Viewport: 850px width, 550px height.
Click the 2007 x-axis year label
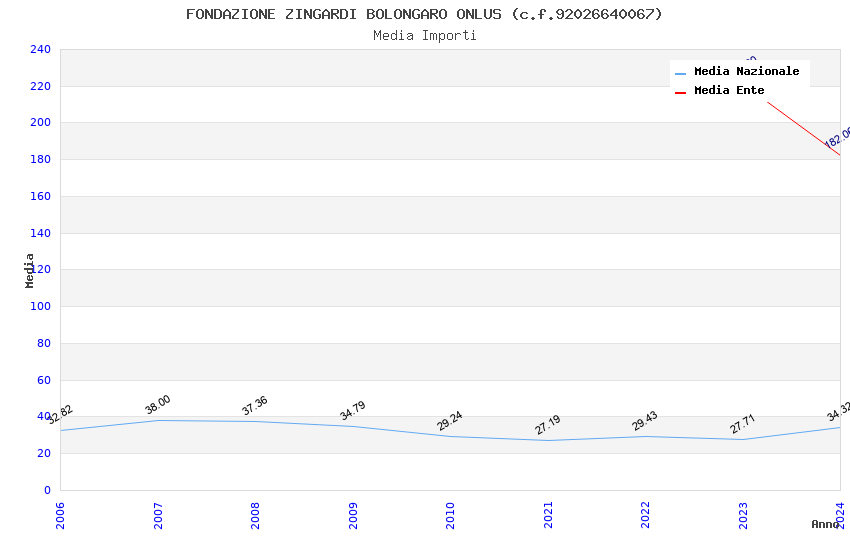click(x=158, y=515)
